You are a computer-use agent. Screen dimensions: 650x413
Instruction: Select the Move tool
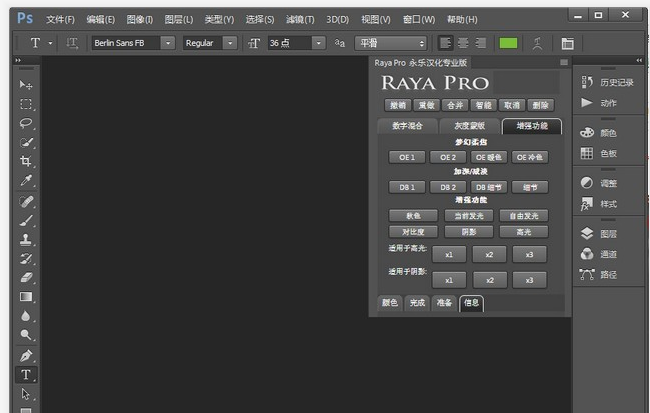[x=26, y=85]
